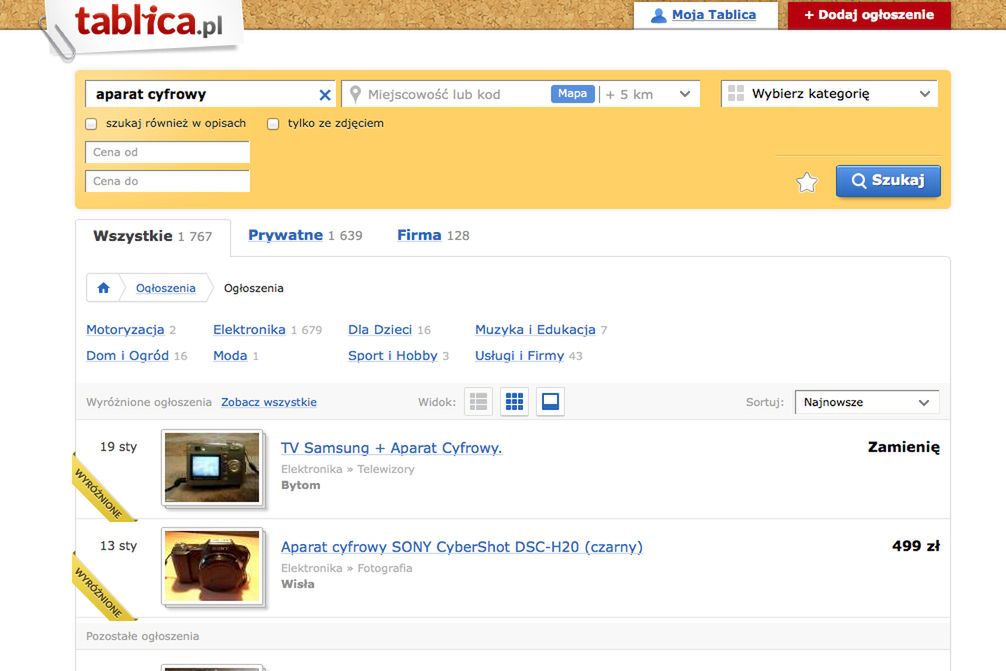Open 'Dla Dzieci' category link
Screen dimensions: 1006x671
tap(380, 330)
